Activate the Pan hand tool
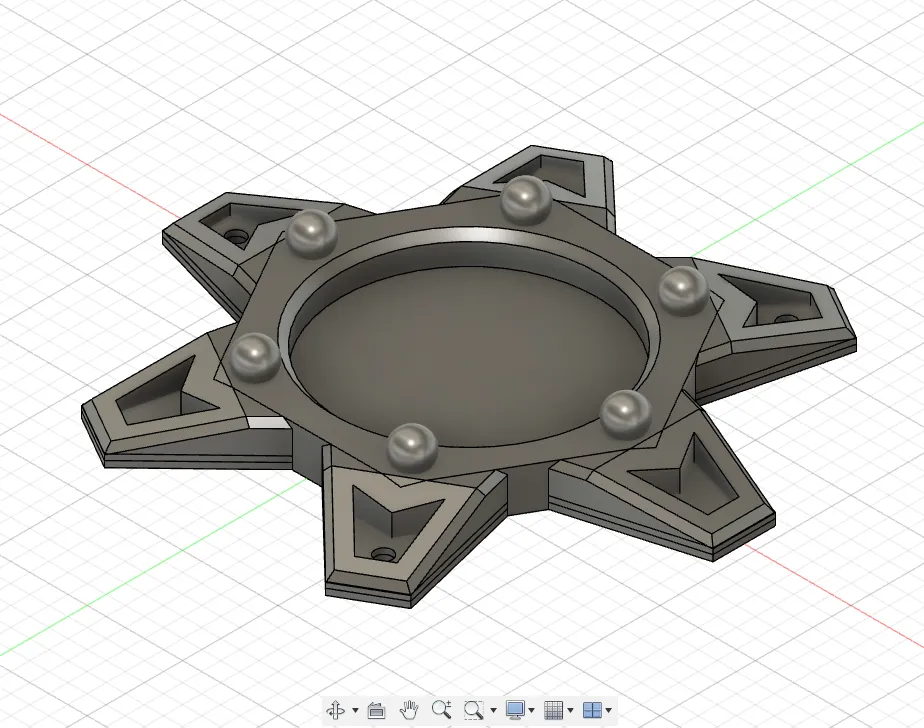 point(409,710)
